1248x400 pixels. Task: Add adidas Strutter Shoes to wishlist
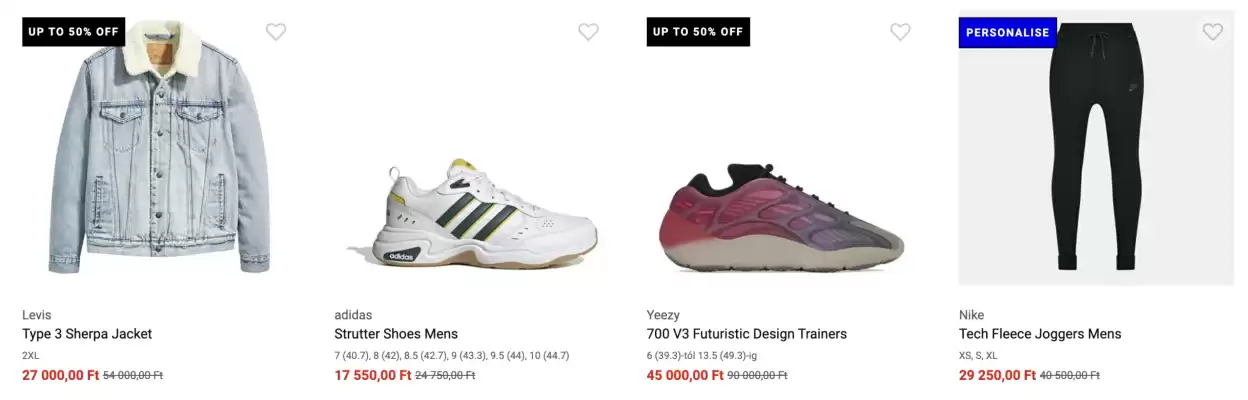coord(588,32)
